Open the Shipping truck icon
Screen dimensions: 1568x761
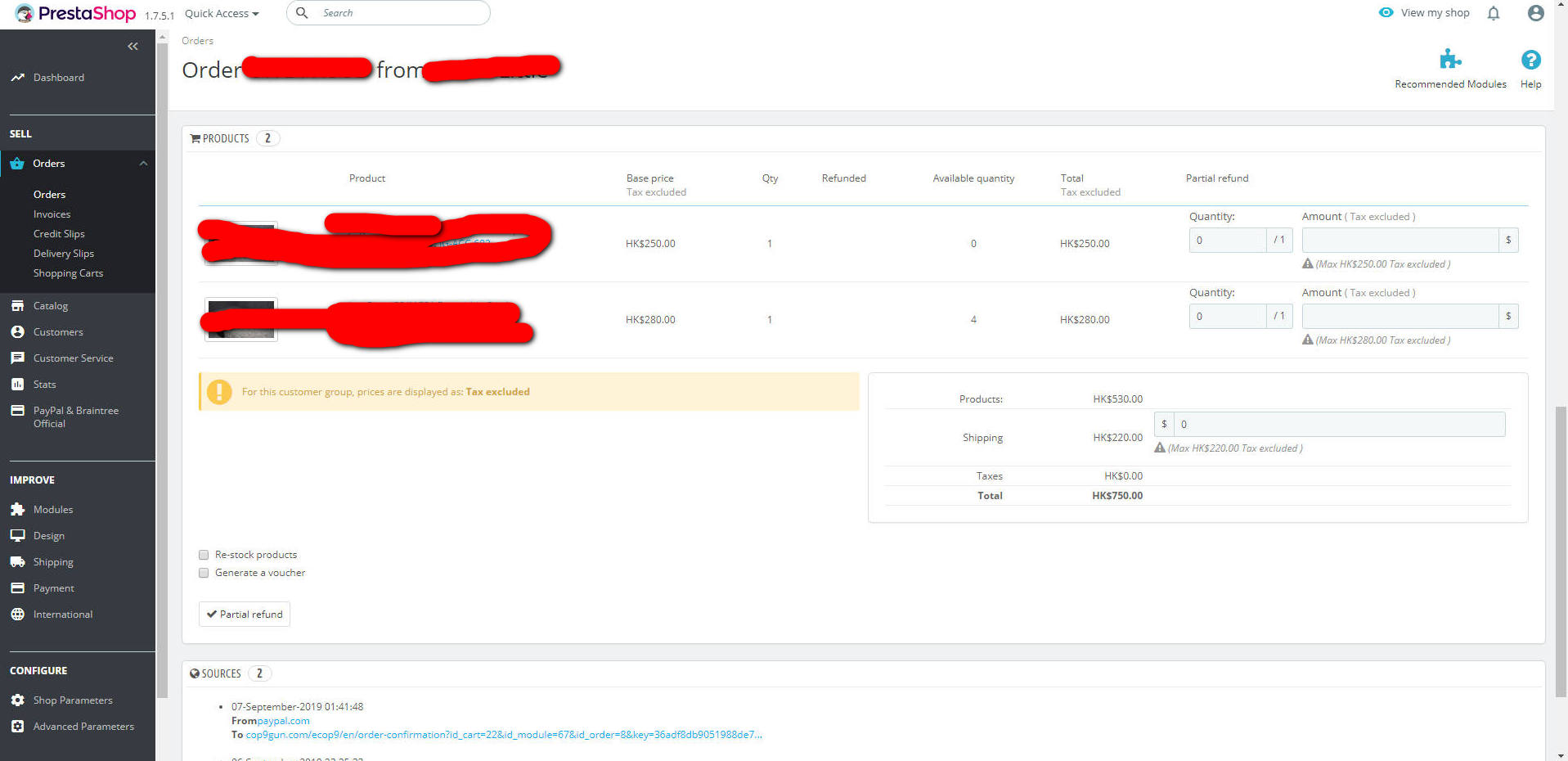18,561
